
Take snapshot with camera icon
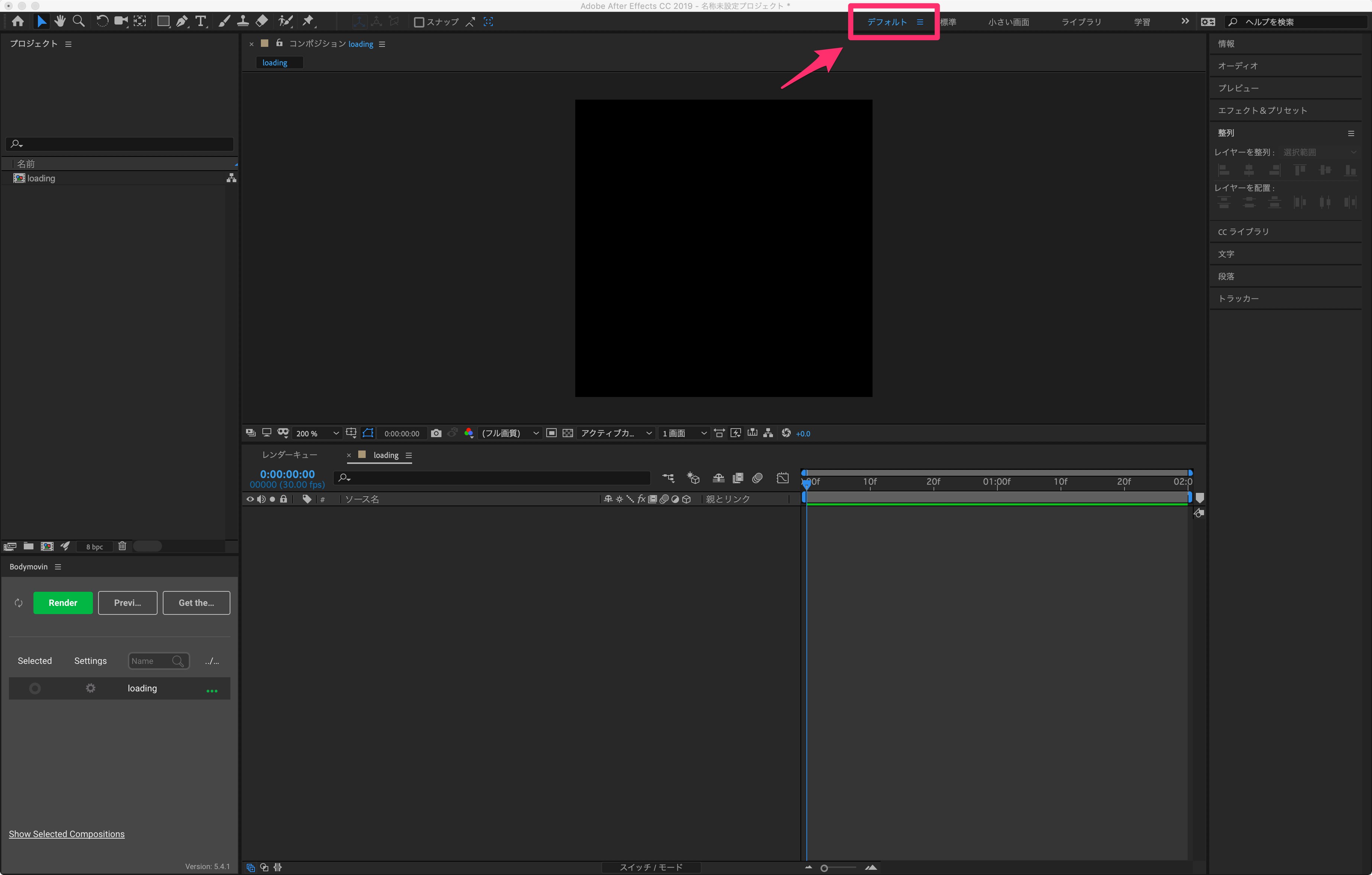(436, 433)
